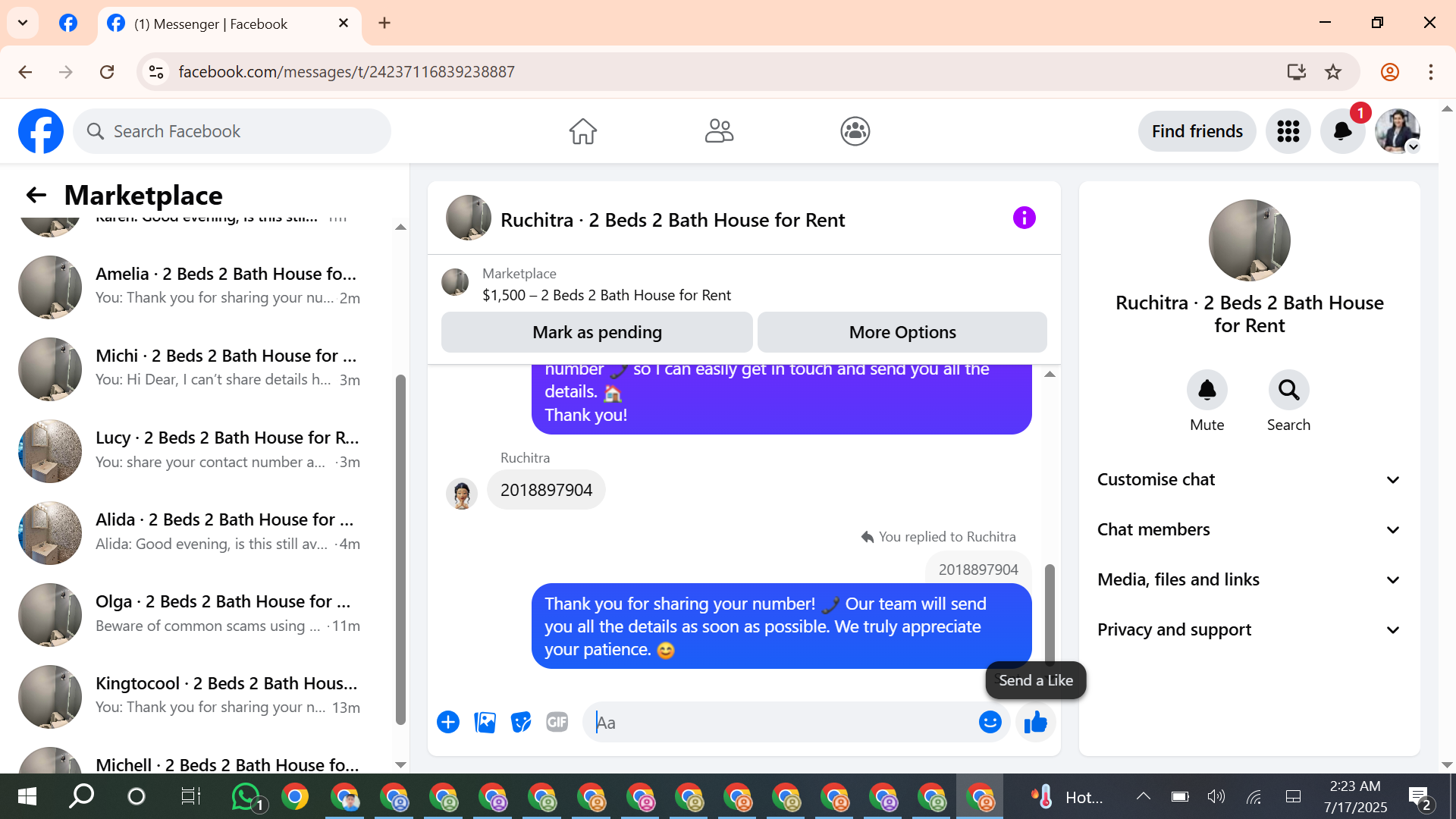Expand Media, files and links section
This screenshot has height=819, width=1456.
[1249, 580]
